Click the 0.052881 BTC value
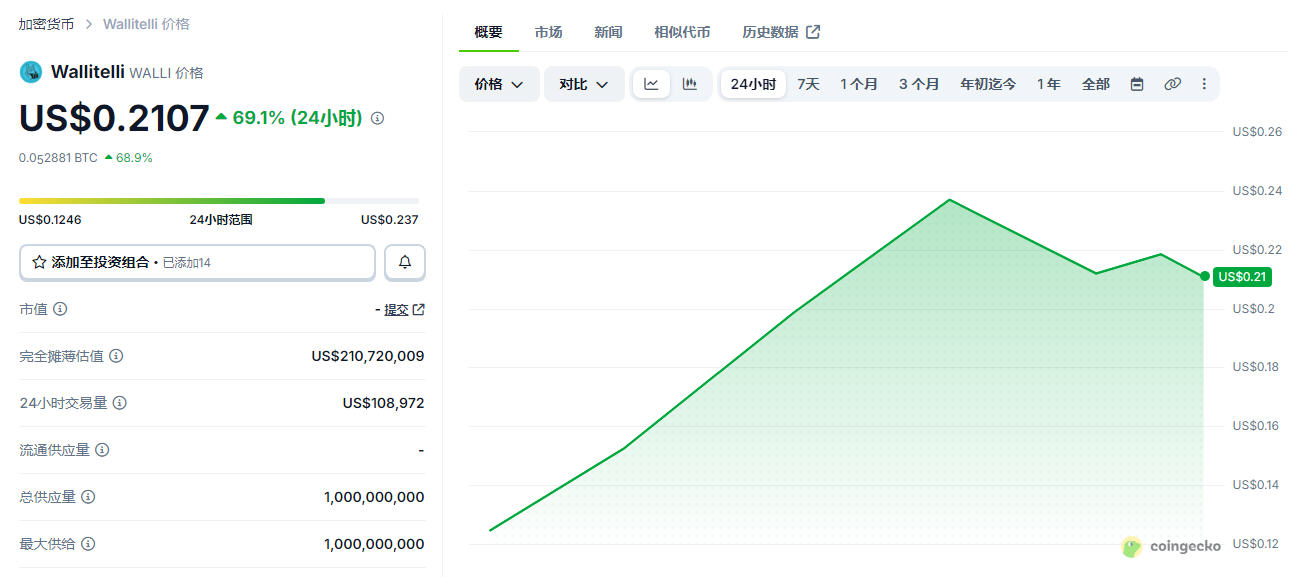This screenshot has width=1295, height=577. (x=58, y=158)
